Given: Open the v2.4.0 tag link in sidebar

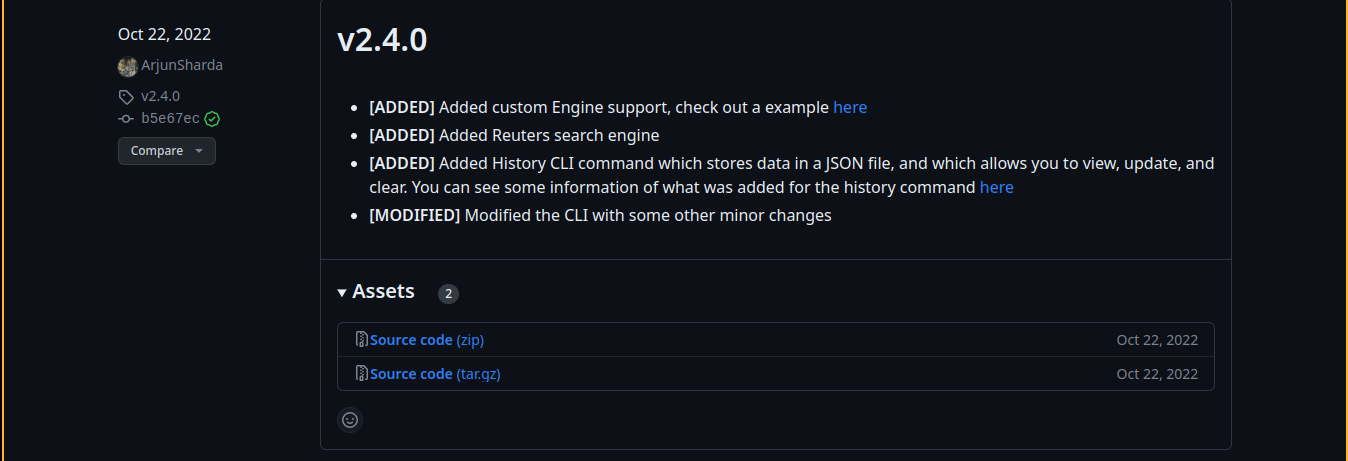Looking at the screenshot, I should [160, 97].
